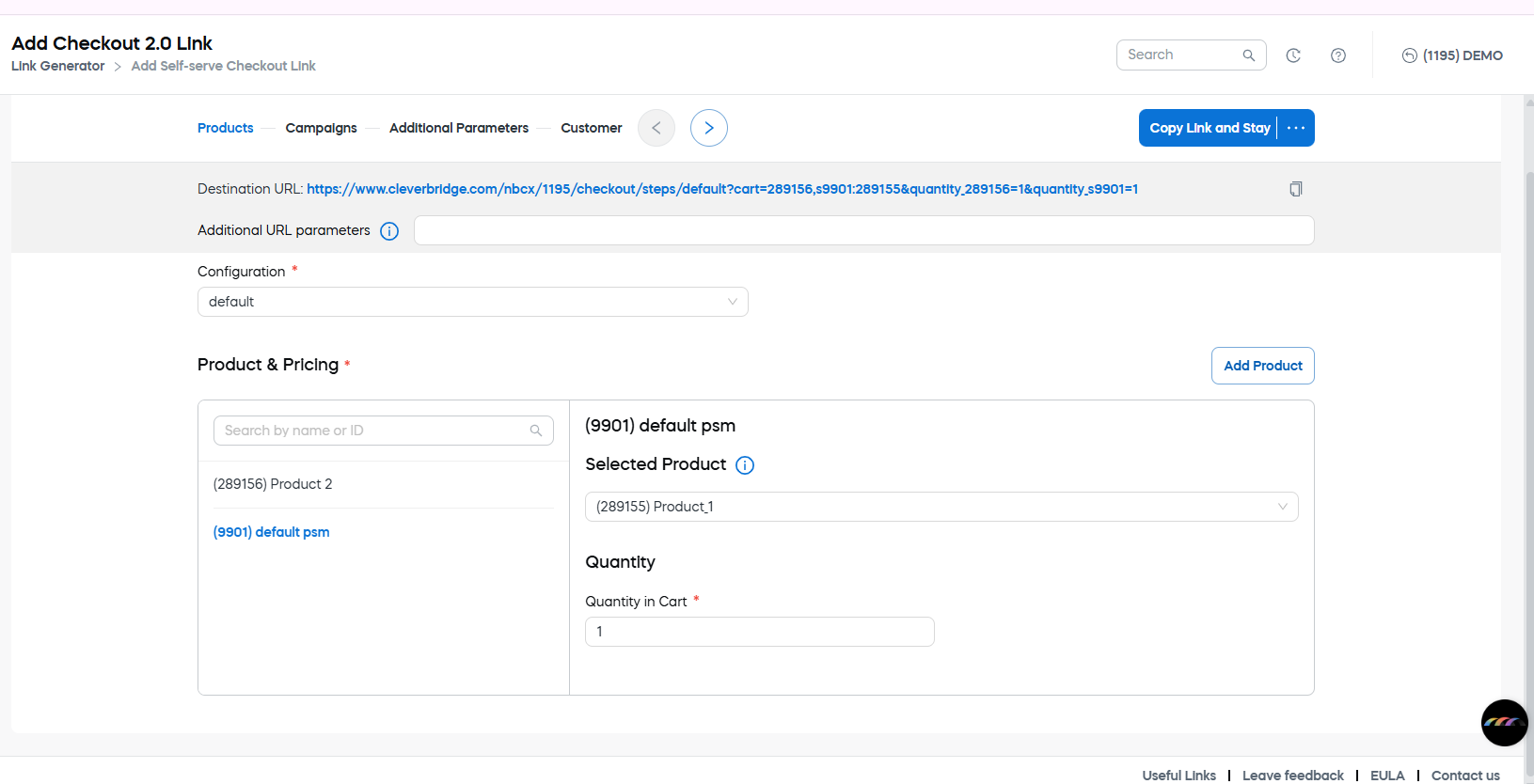1534x784 pixels.
Task: Click the previous step left arrow
Action: coord(656,128)
